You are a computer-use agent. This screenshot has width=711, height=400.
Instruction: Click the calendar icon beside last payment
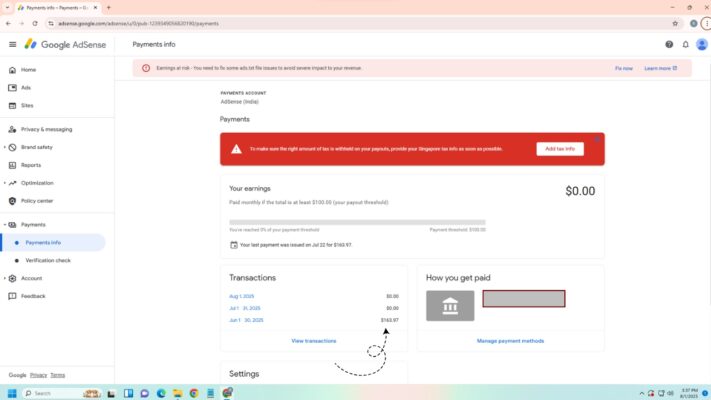[x=234, y=245]
